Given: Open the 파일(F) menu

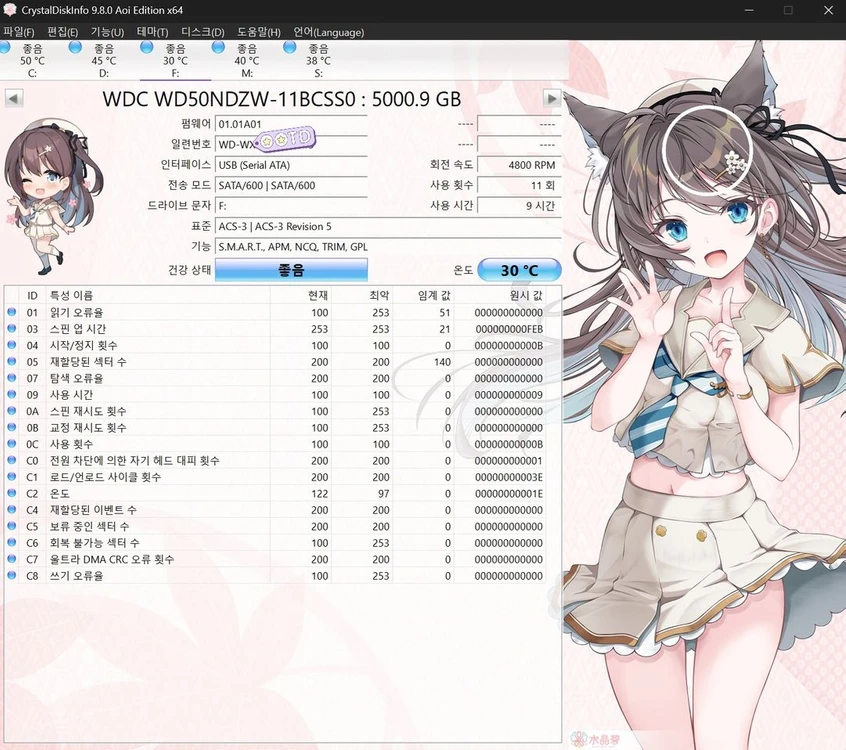Looking at the screenshot, I should click(x=18, y=32).
